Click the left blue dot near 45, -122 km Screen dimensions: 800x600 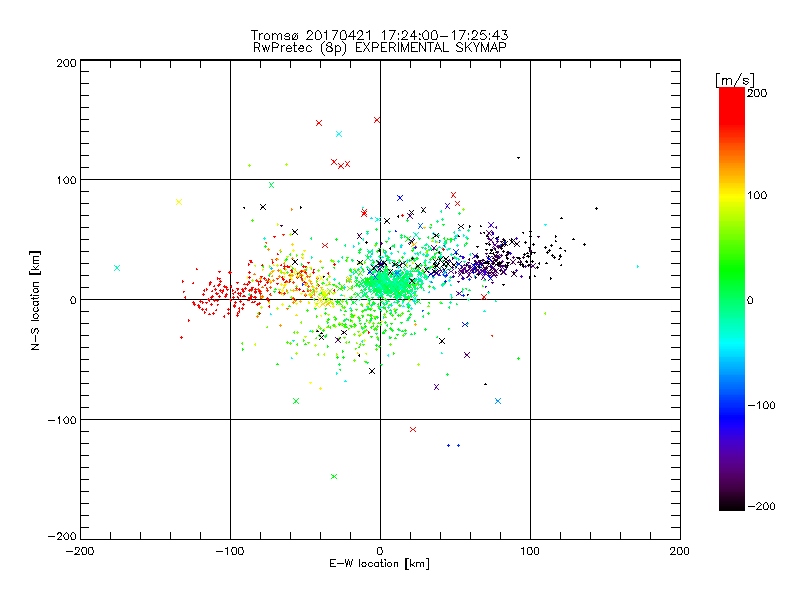point(448,445)
